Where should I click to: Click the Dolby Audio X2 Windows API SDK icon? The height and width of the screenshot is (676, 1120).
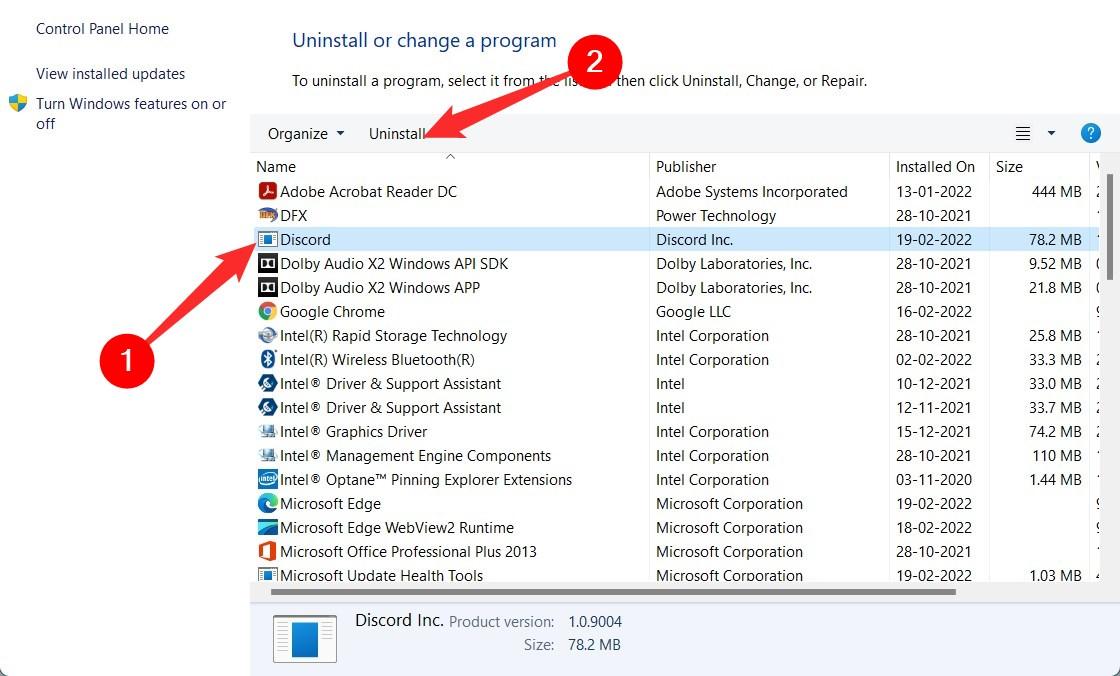(267, 264)
